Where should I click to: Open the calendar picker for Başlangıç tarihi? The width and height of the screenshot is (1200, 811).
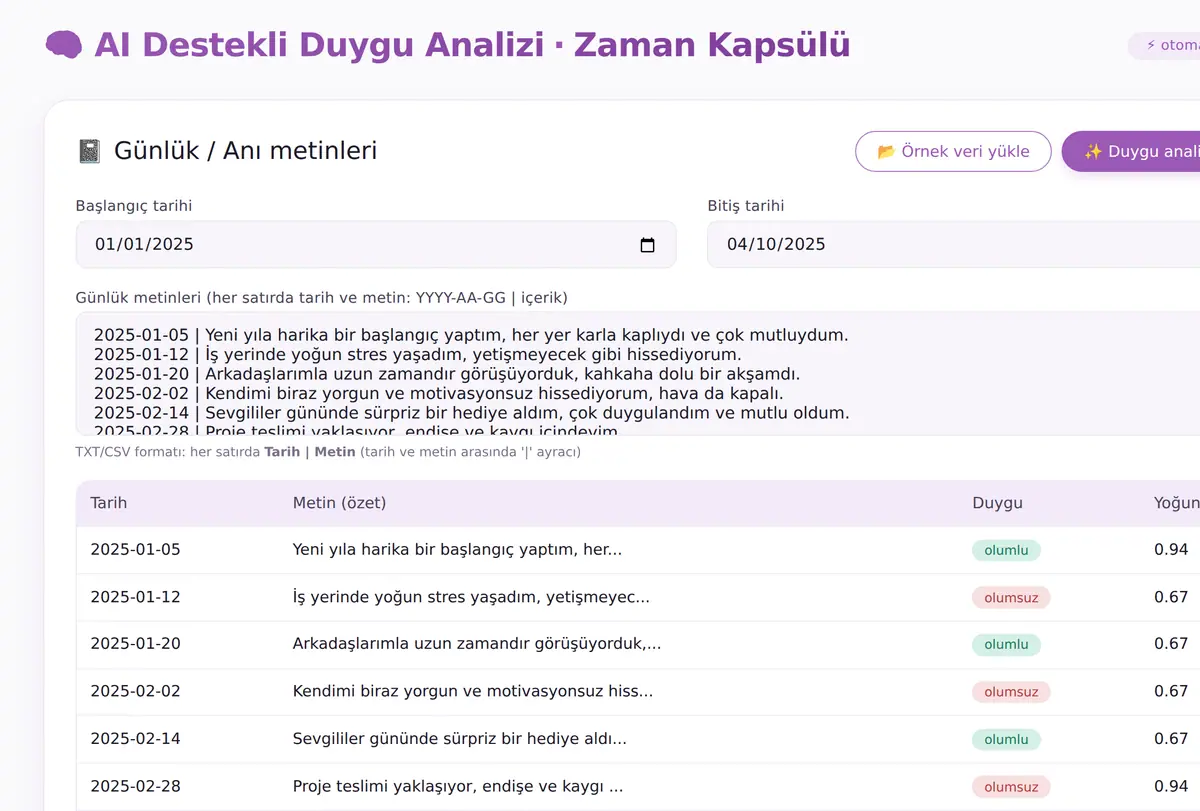(647, 245)
